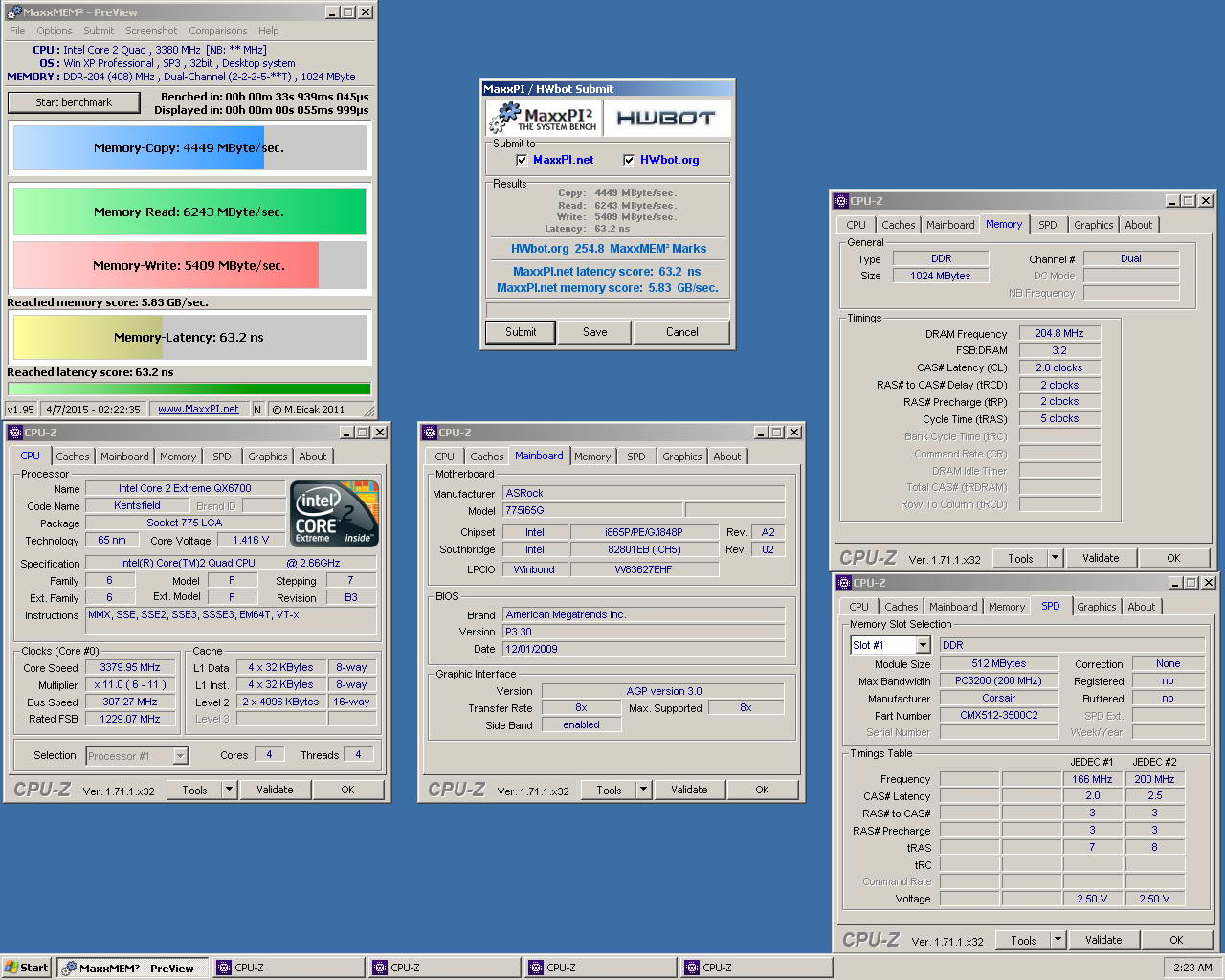Click the Memory-Write result bar
The image size is (1225, 980).
[x=189, y=265]
